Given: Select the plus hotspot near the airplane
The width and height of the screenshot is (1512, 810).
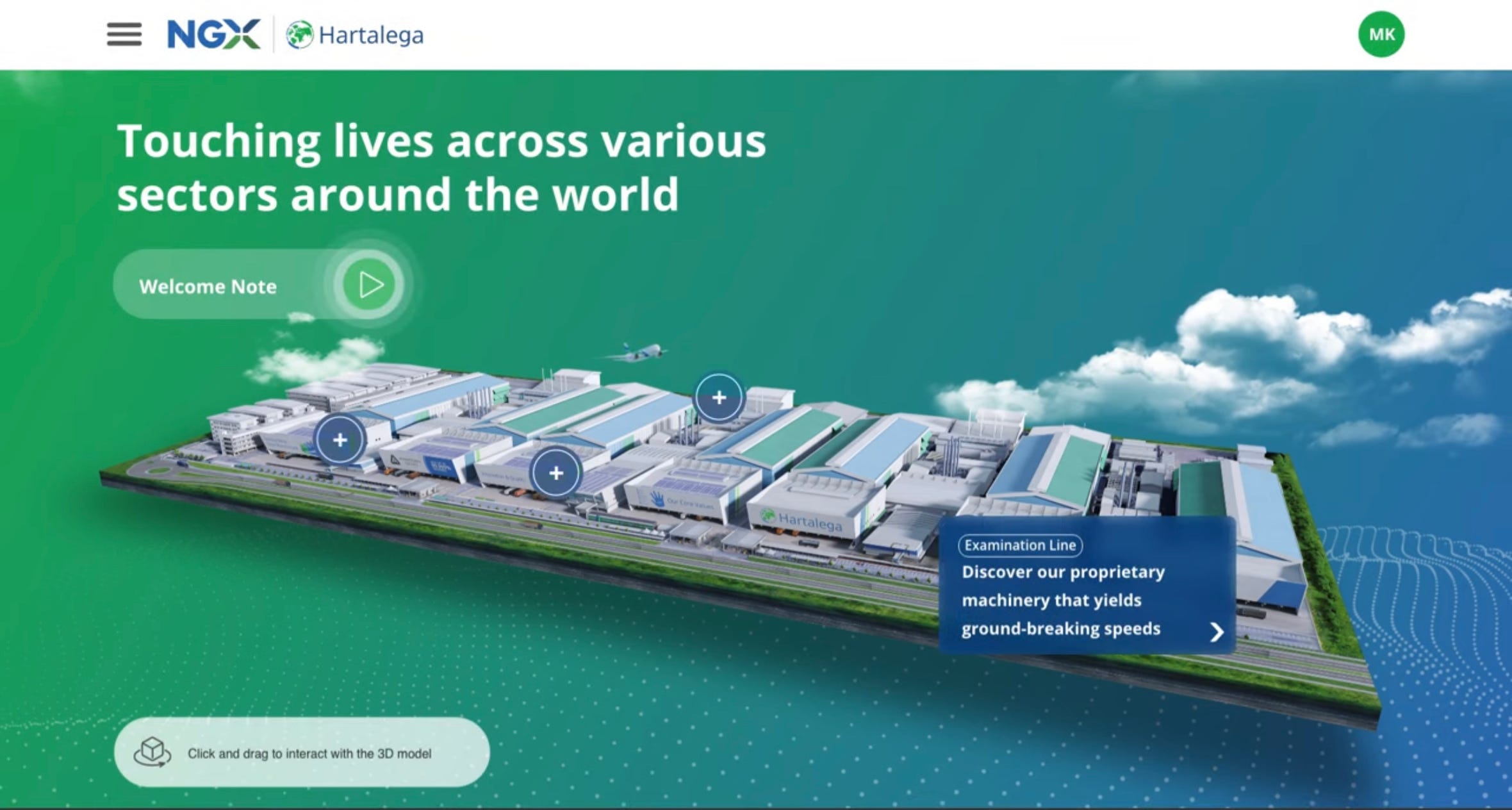Looking at the screenshot, I should point(719,397).
